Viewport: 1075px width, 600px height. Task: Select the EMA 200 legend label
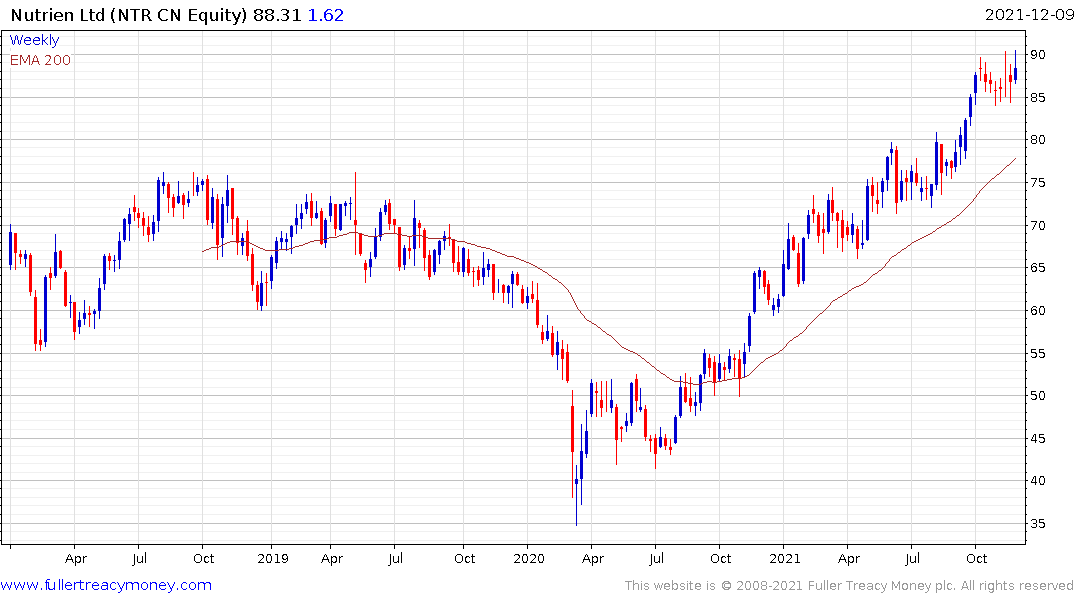pos(40,60)
